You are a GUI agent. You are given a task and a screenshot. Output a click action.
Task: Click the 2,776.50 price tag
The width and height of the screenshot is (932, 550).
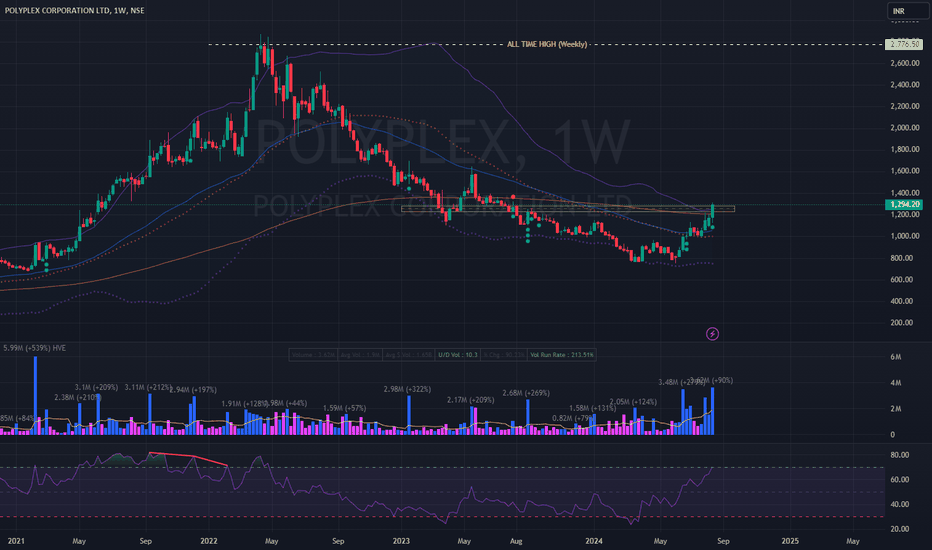[903, 44]
